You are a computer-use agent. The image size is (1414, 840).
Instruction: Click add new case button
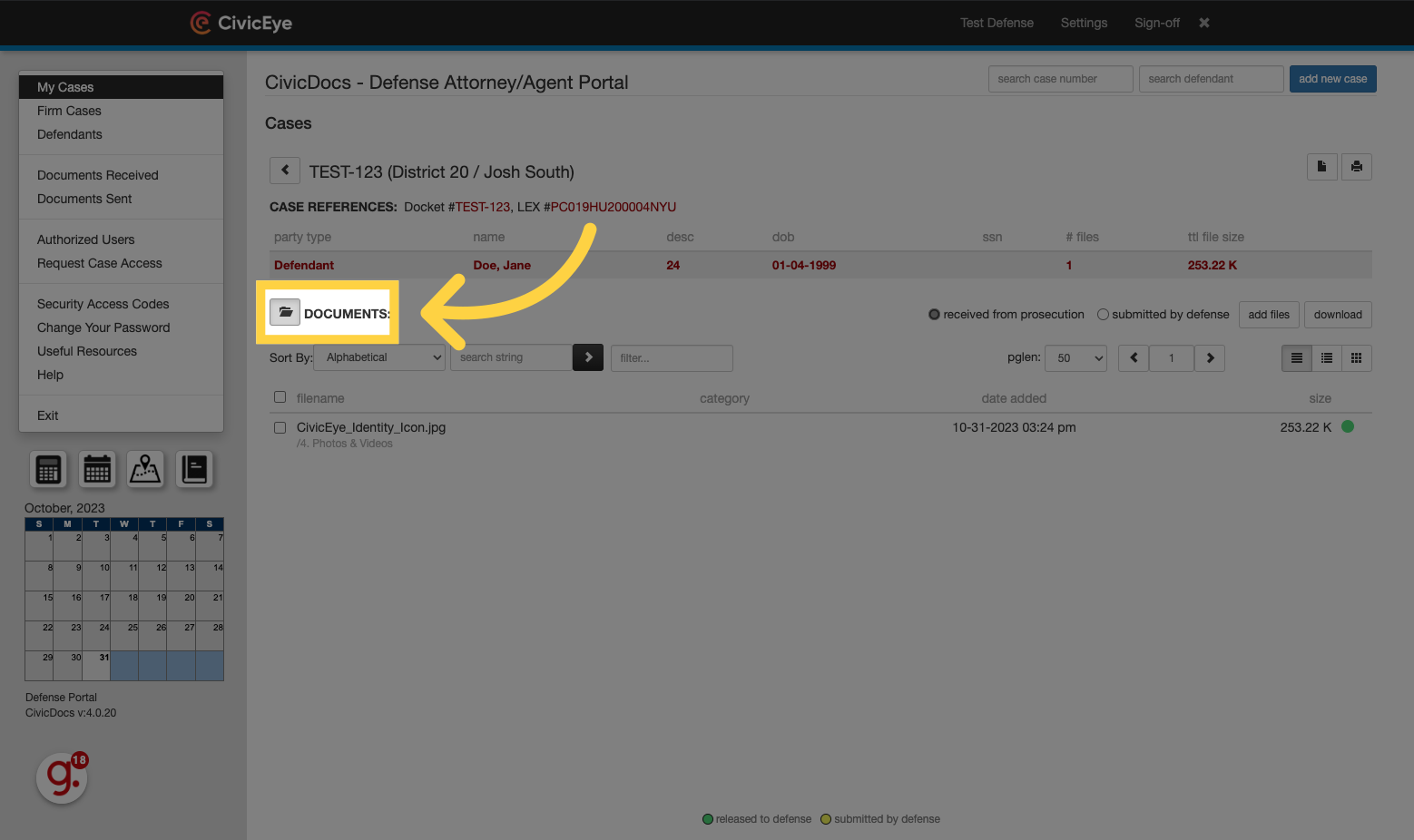(1332, 79)
